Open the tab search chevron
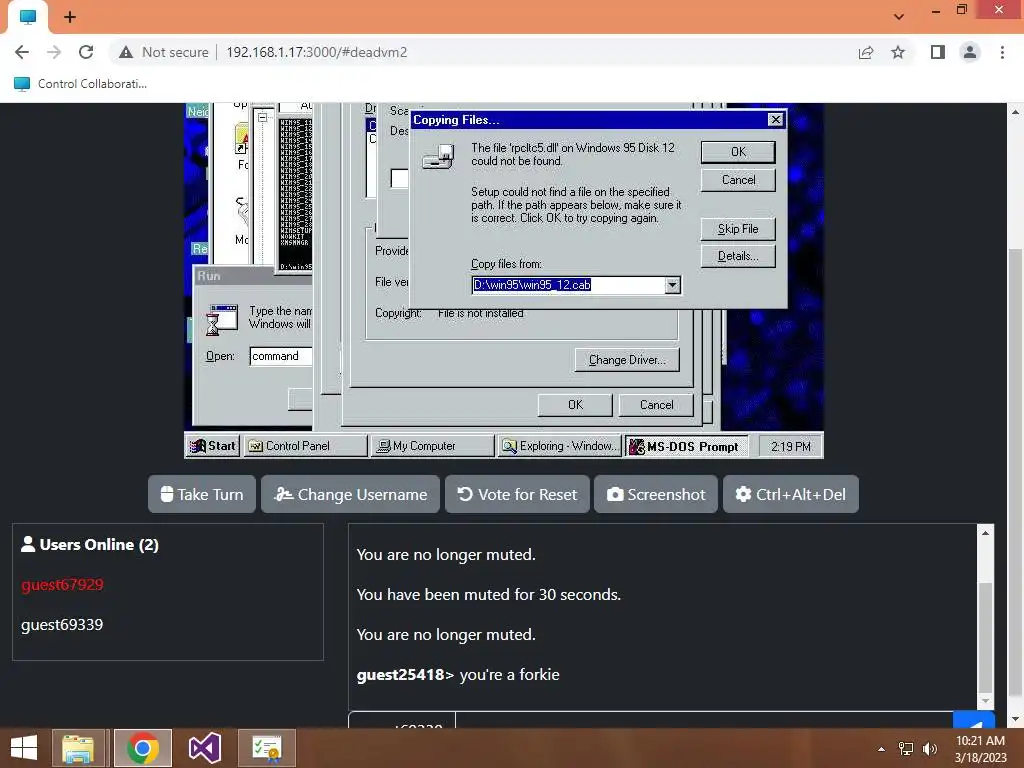The image size is (1024, 768). click(899, 17)
